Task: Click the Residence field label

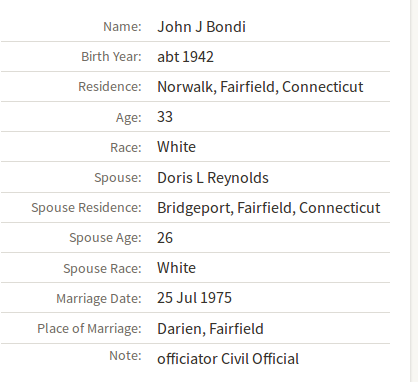Action: click(110, 87)
